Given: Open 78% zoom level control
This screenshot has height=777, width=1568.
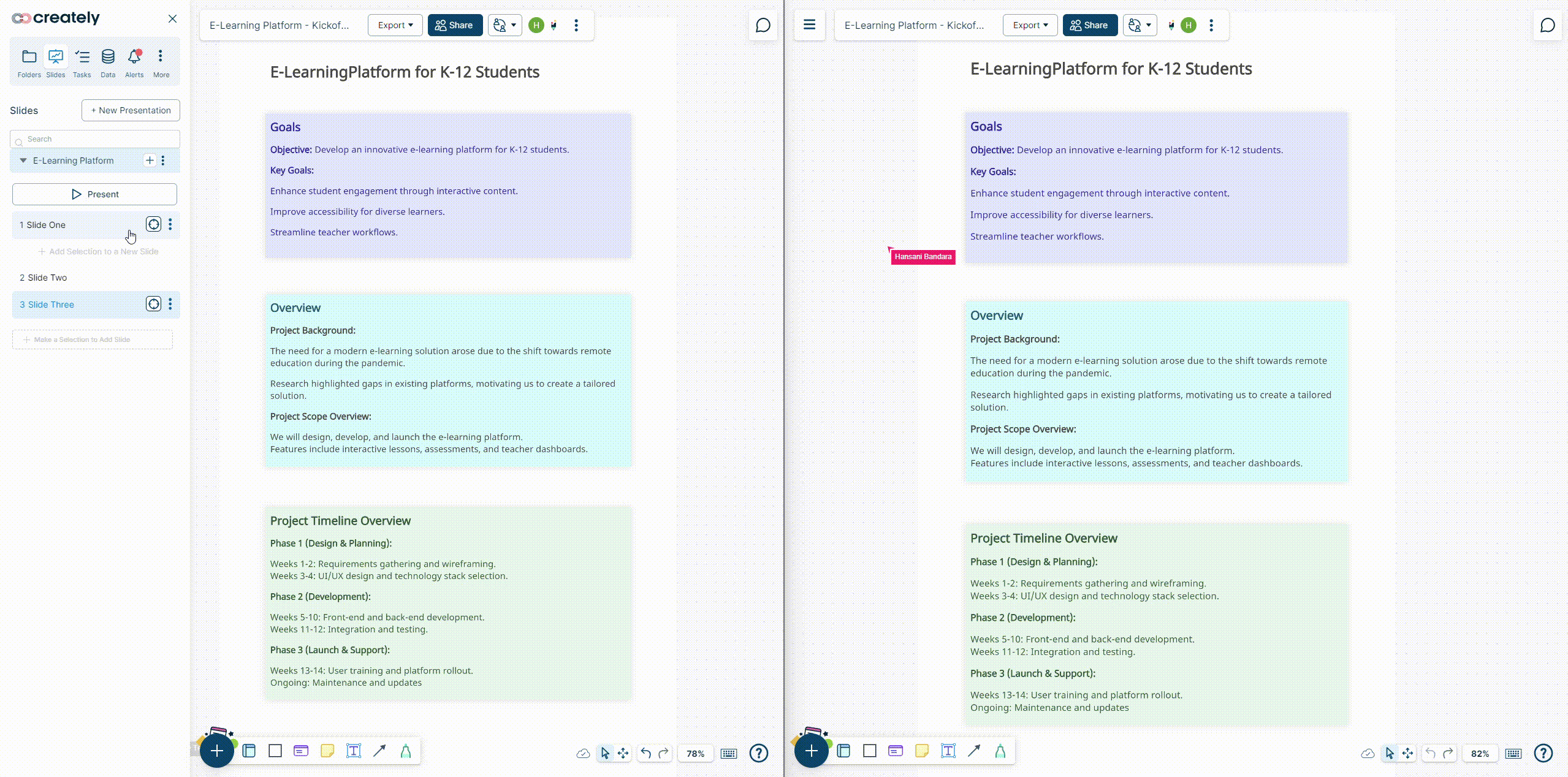Looking at the screenshot, I should 695,754.
